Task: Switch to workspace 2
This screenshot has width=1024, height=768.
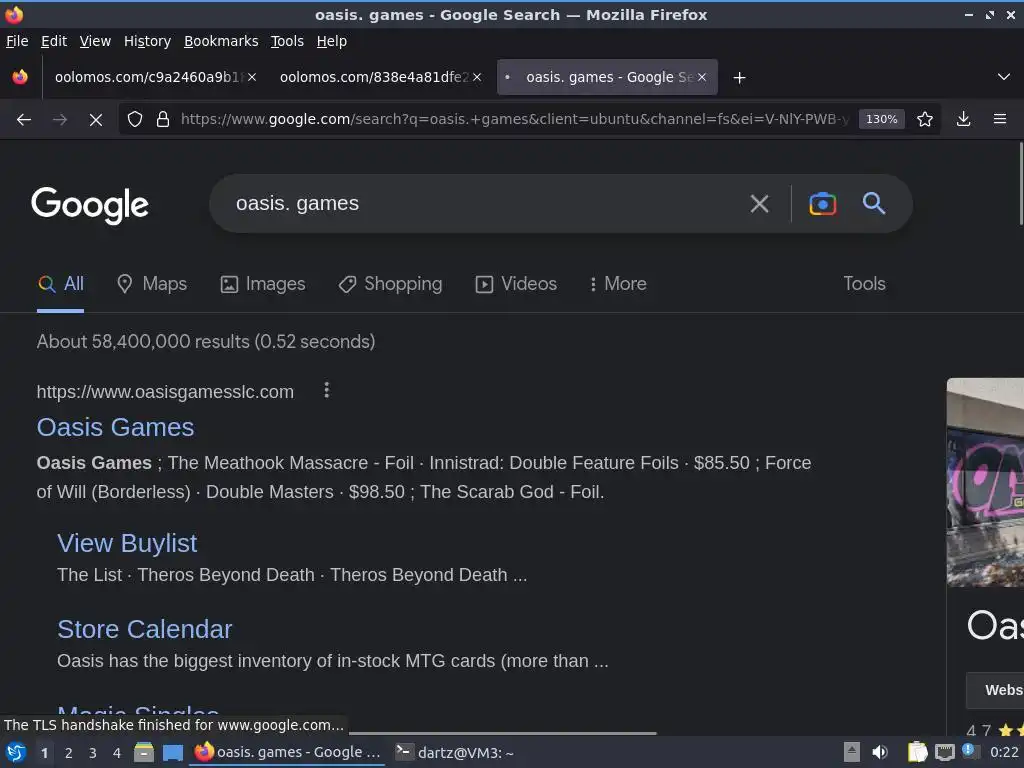Action: point(69,753)
